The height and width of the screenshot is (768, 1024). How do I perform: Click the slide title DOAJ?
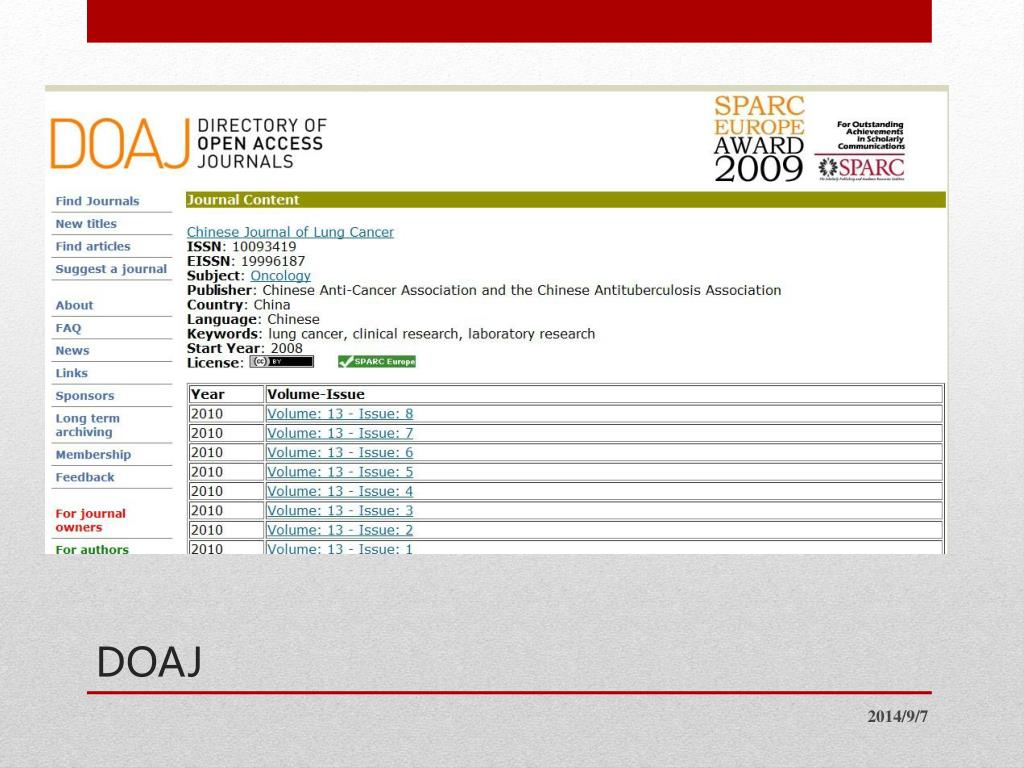149,662
